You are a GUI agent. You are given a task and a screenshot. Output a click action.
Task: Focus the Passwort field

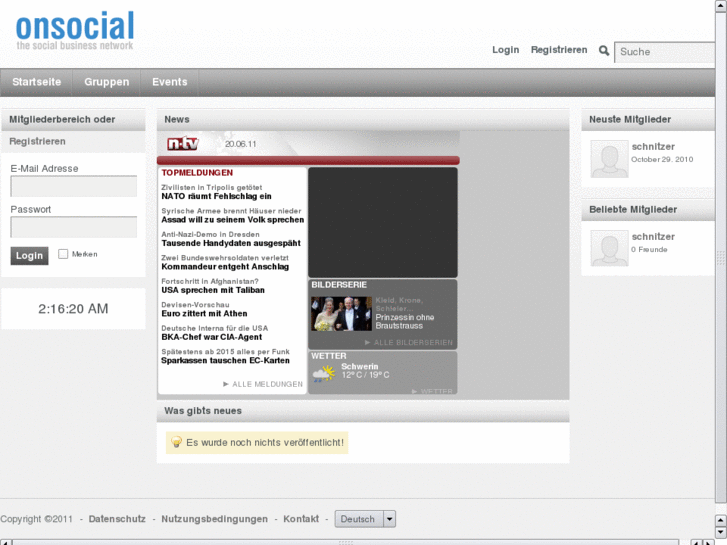pyautogui.click(x=74, y=227)
